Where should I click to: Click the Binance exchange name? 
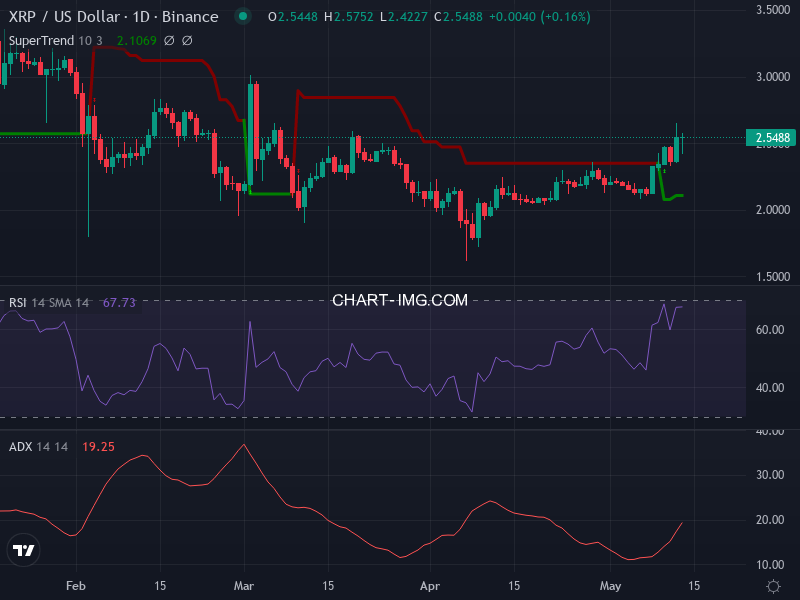[x=190, y=17]
